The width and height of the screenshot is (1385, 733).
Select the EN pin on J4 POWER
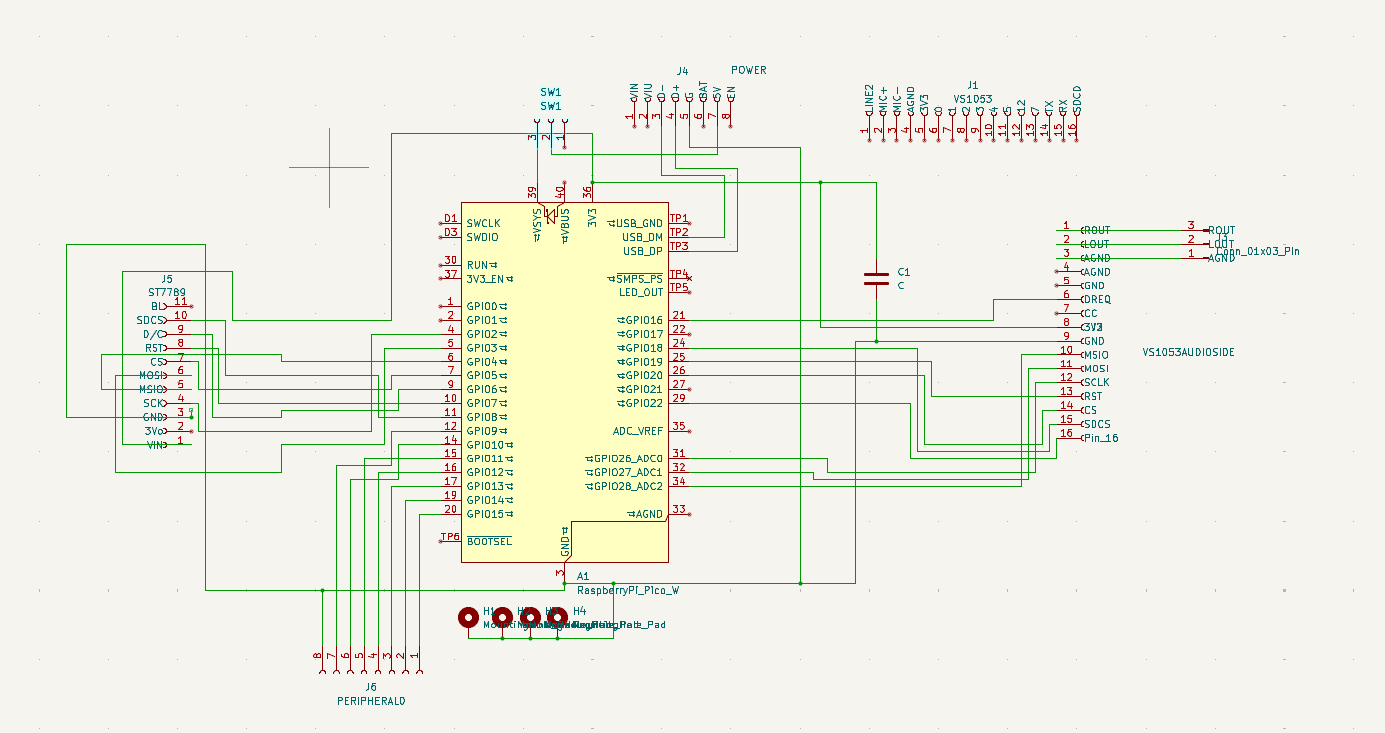pos(732,94)
